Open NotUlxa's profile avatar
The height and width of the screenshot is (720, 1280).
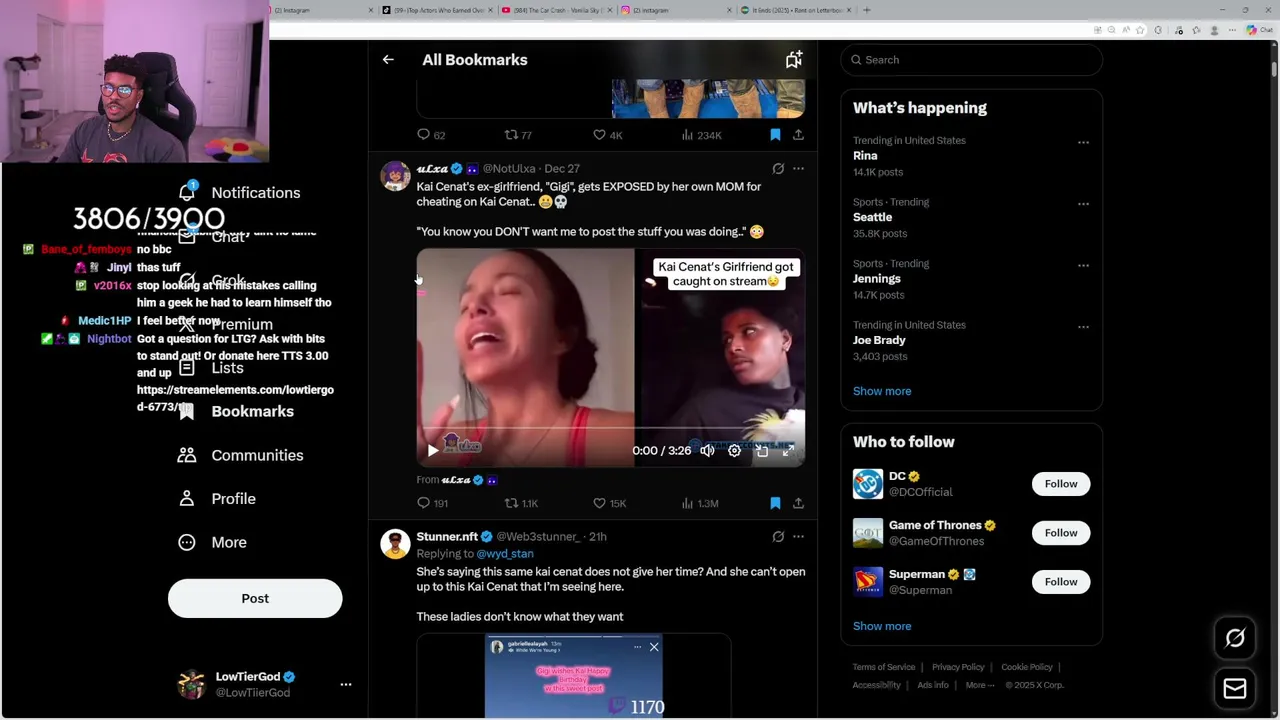(395, 176)
